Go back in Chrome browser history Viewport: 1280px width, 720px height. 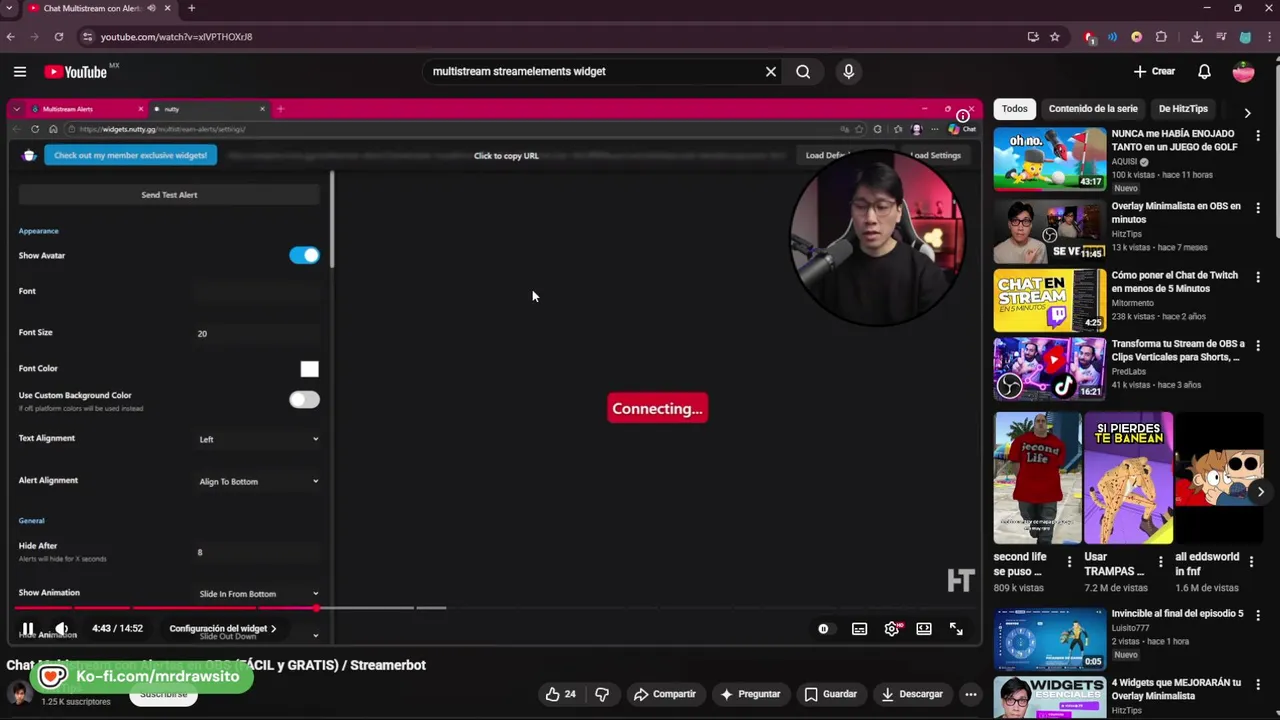pos(11,37)
